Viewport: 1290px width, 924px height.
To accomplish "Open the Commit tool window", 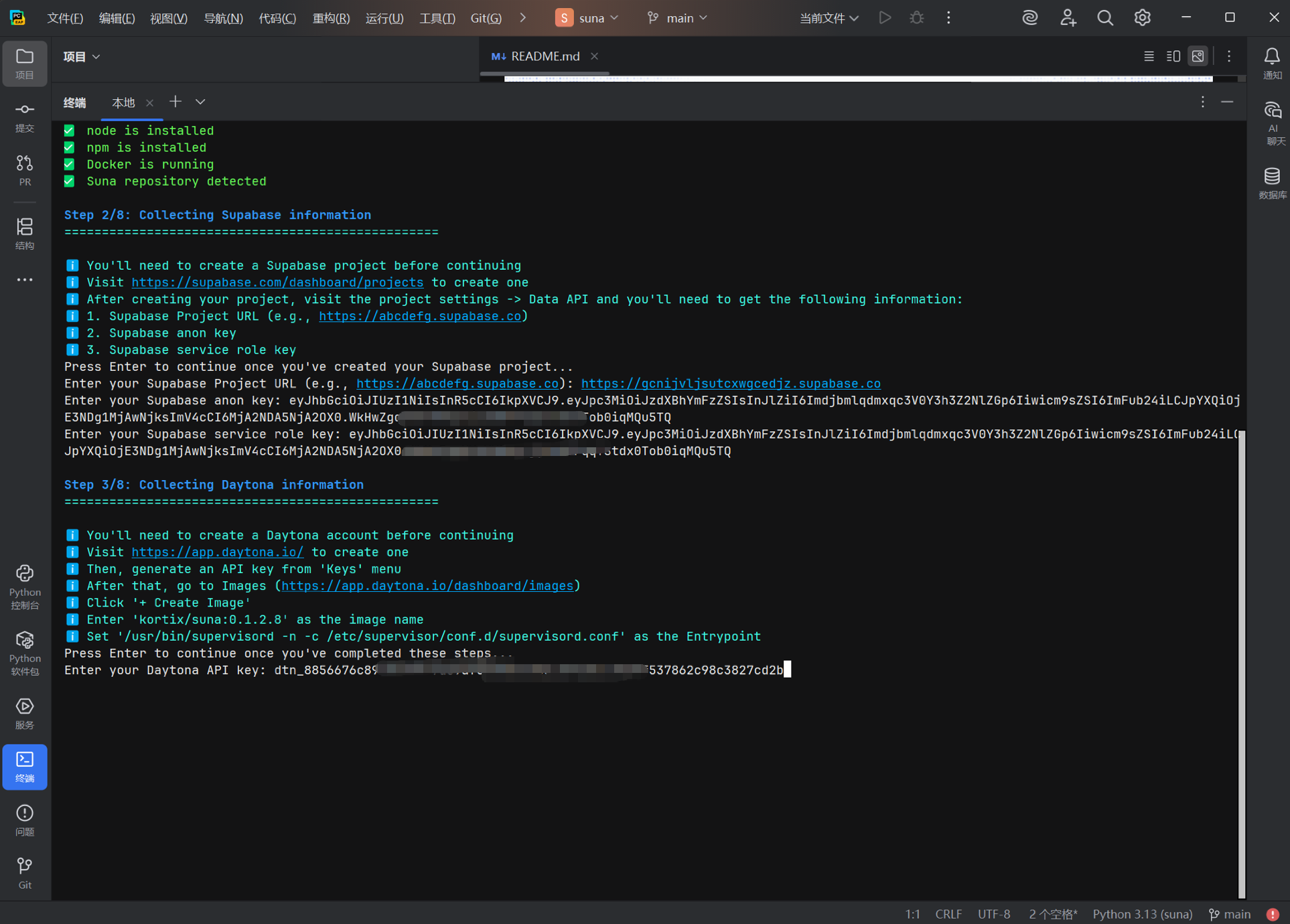I will [x=25, y=117].
